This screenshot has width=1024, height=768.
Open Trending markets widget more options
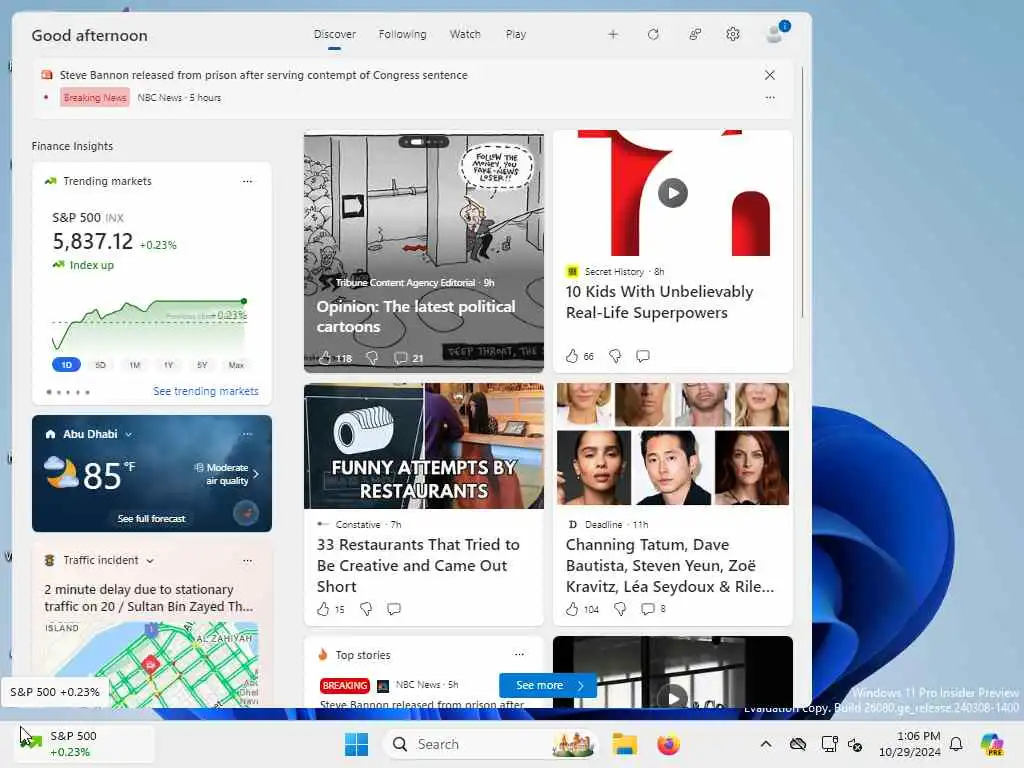(247, 181)
